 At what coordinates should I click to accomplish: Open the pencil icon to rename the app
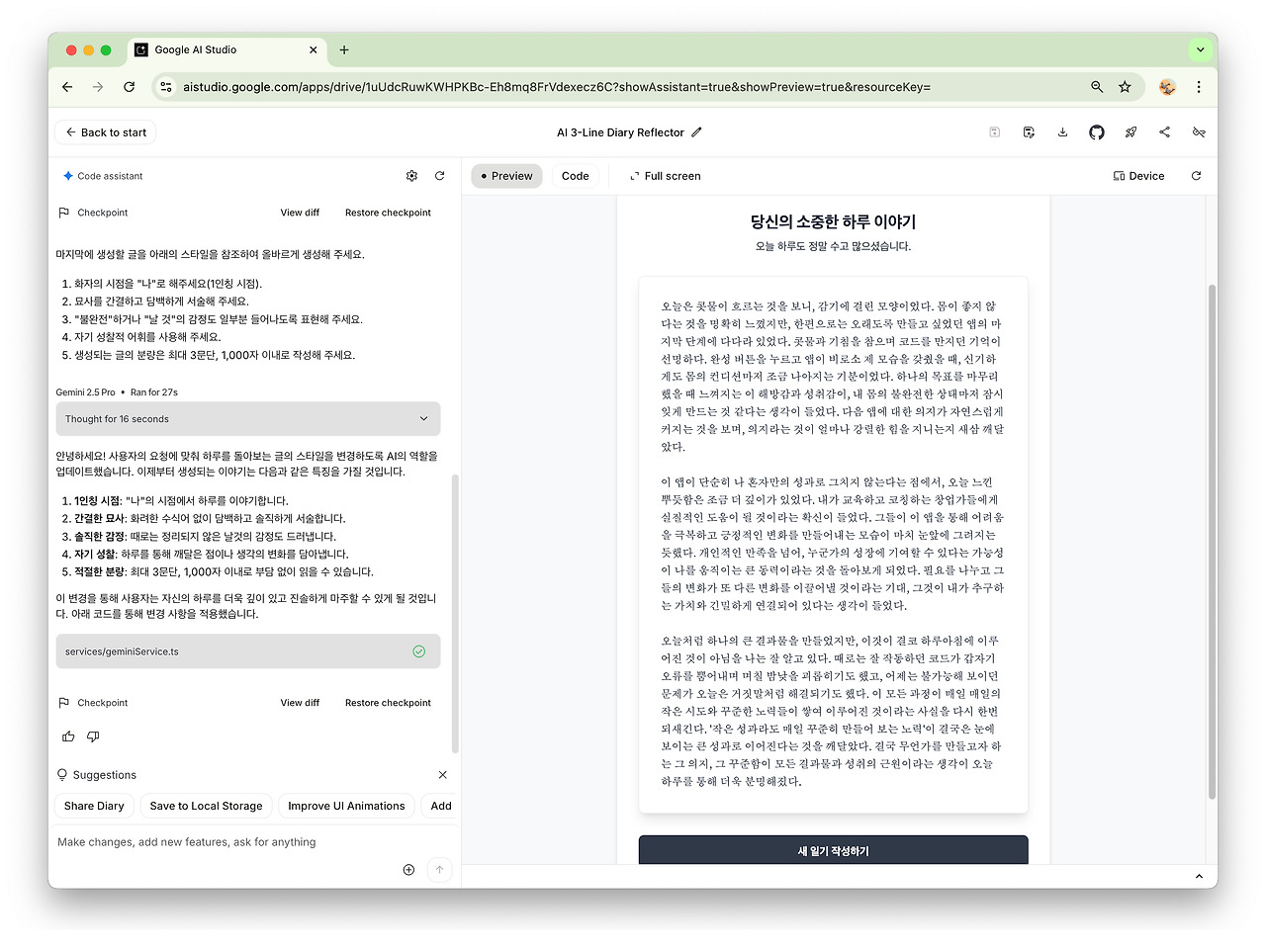click(698, 131)
